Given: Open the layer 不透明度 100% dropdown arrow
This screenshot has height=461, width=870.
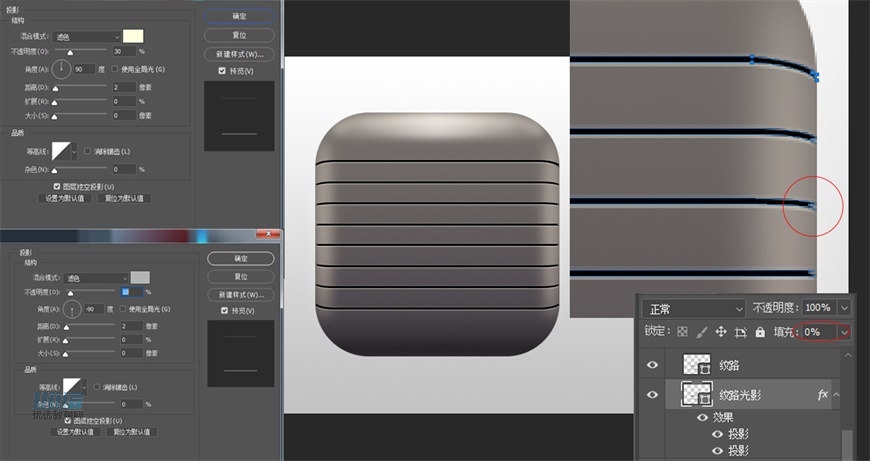Looking at the screenshot, I should click(x=844, y=307).
